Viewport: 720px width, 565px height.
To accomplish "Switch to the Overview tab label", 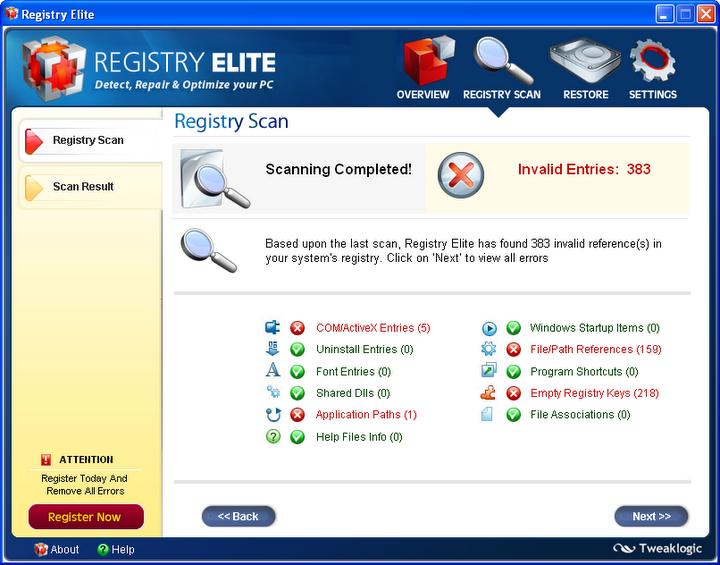I will (x=423, y=95).
